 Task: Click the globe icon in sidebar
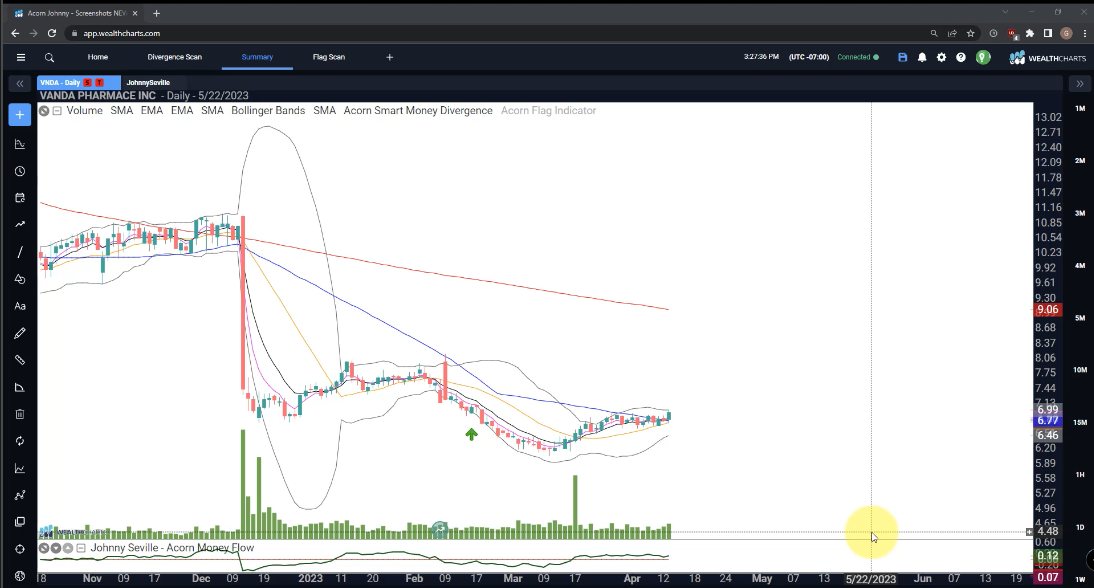(20, 576)
